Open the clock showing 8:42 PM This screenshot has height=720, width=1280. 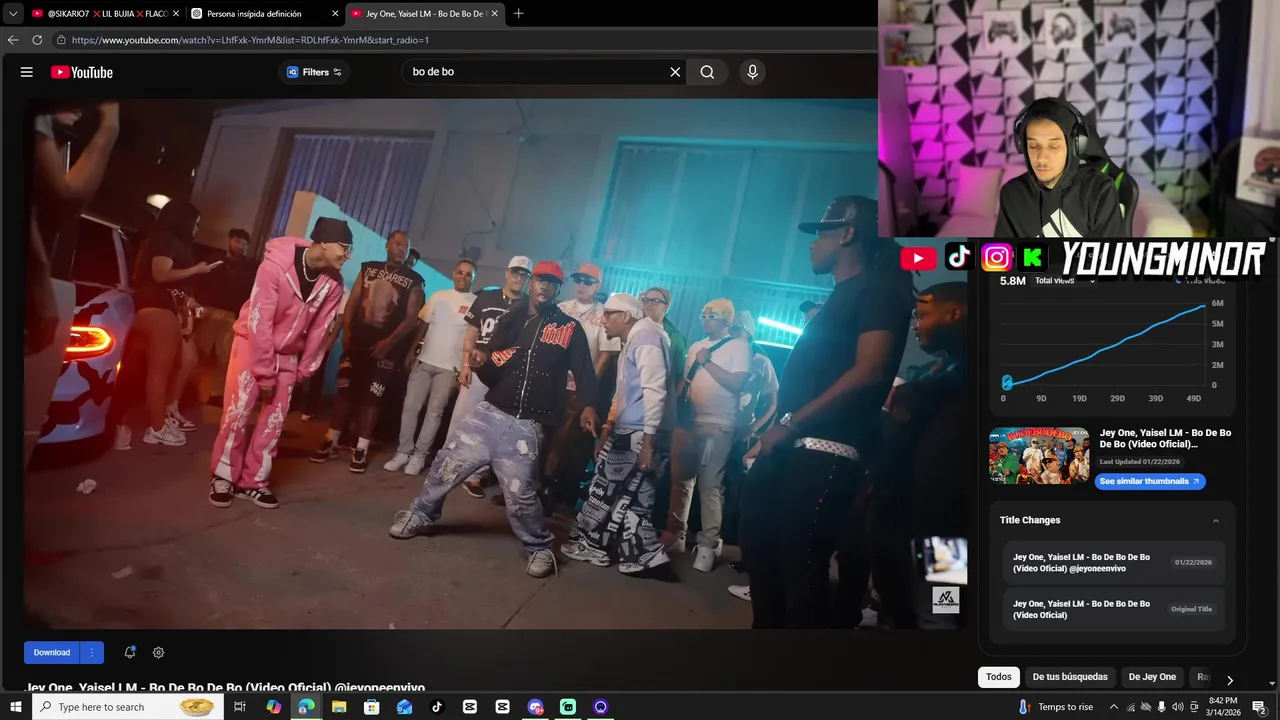point(1223,707)
